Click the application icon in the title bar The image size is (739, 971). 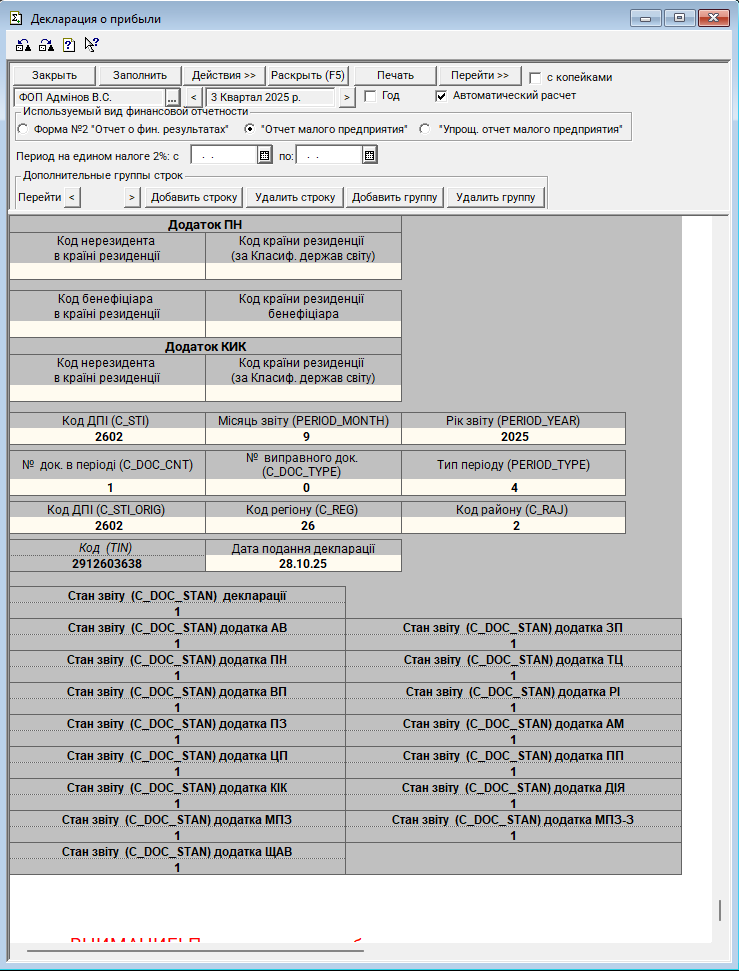pyautogui.click(x=16, y=18)
